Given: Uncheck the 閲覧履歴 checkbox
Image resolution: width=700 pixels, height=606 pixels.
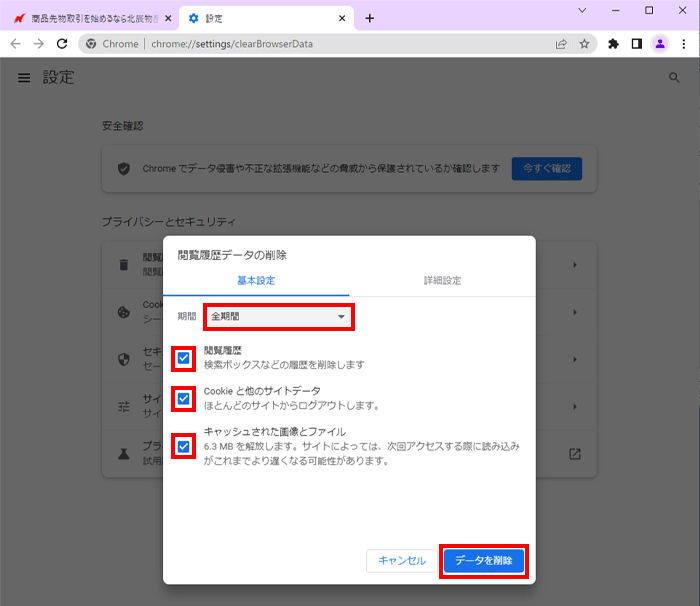Looking at the screenshot, I should tap(183, 358).
